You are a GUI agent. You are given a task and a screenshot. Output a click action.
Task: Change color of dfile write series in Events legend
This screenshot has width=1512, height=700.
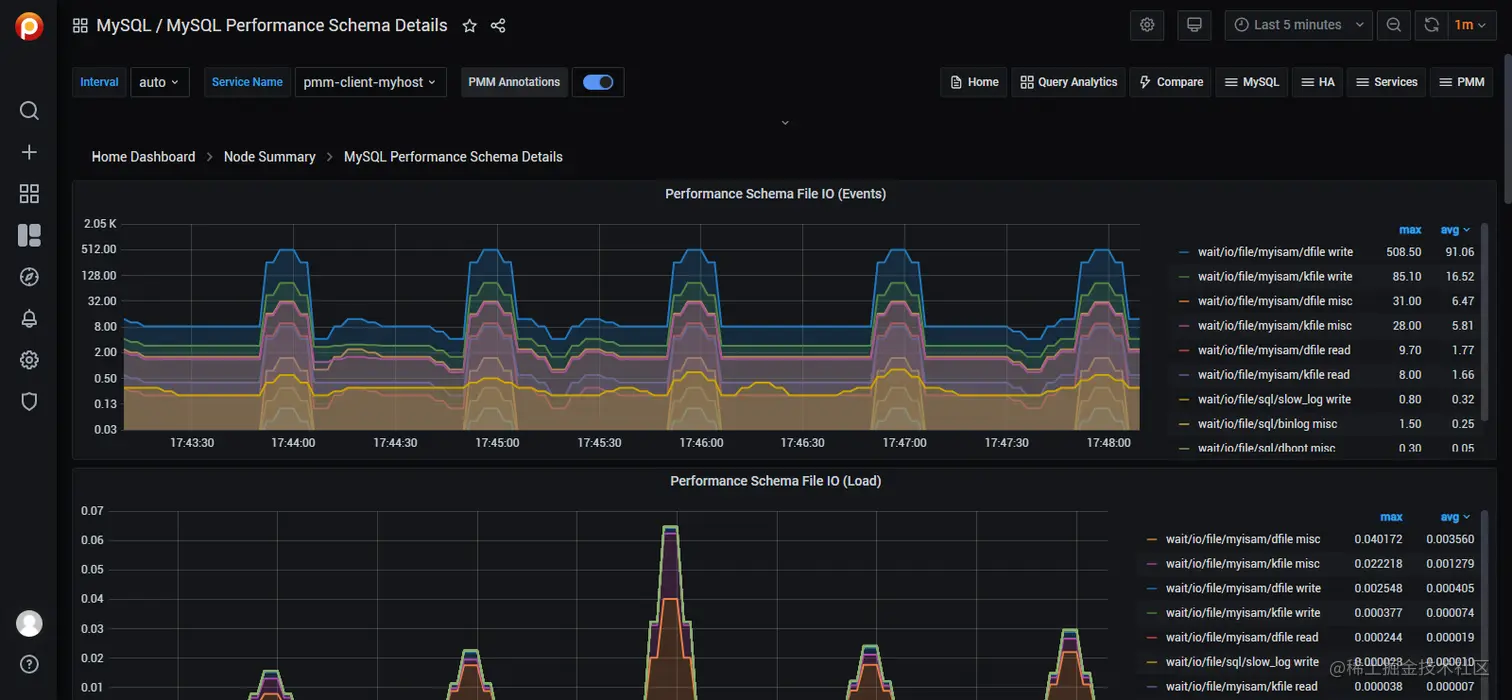coord(1184,253)
